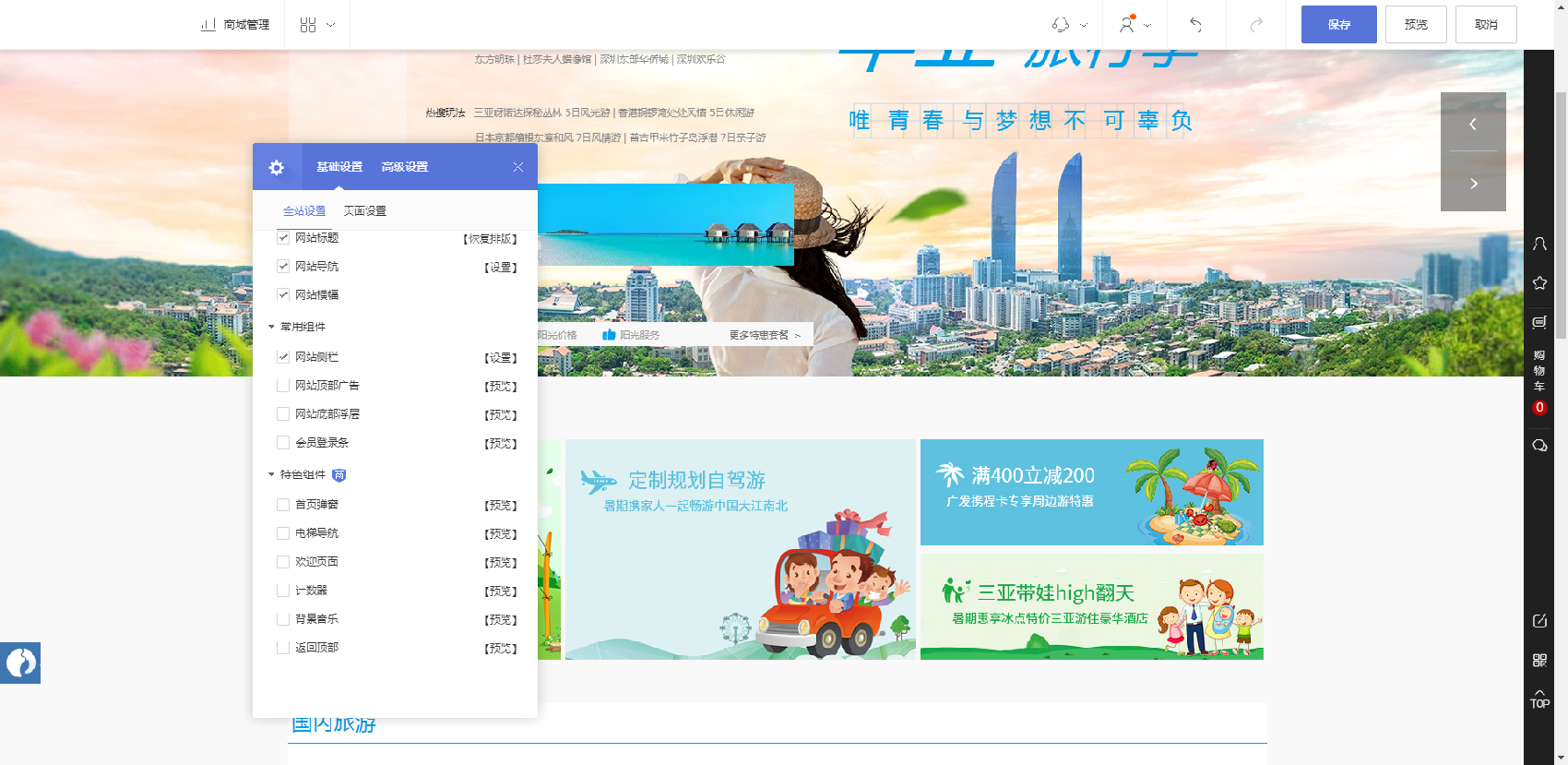Switch to the 高级设置 tab

404,167
